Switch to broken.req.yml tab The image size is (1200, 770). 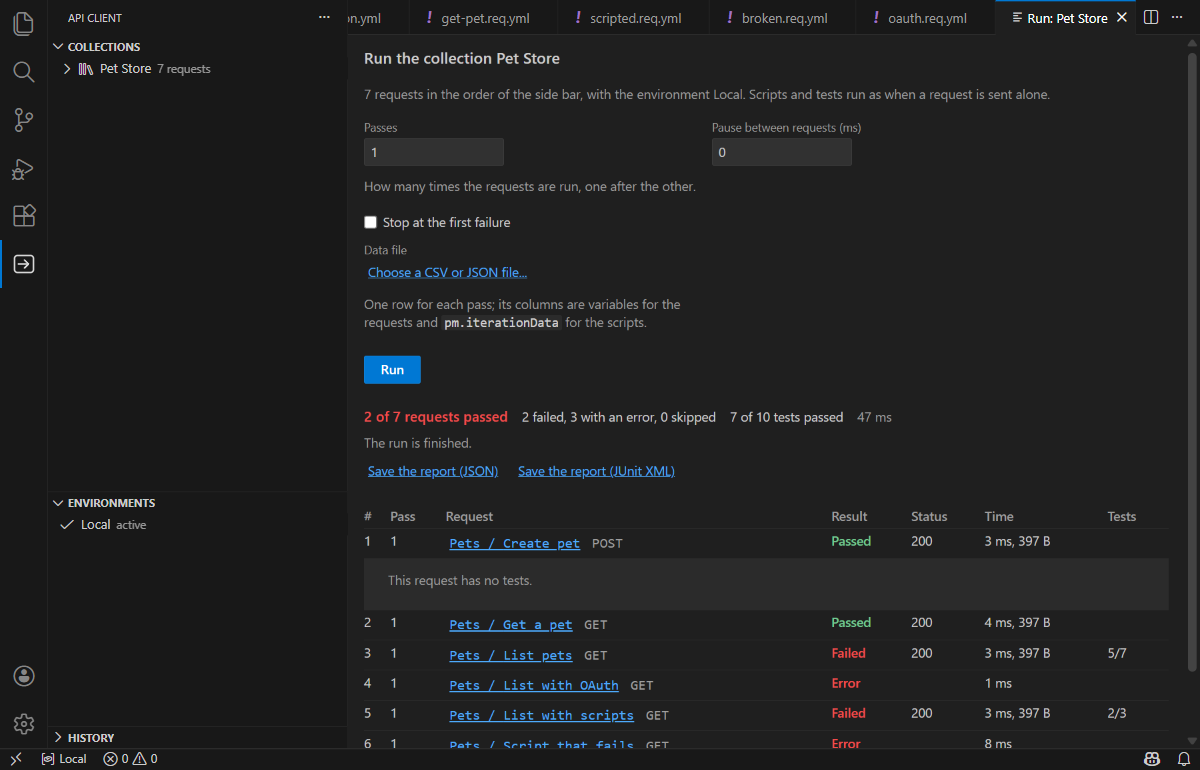782,18
